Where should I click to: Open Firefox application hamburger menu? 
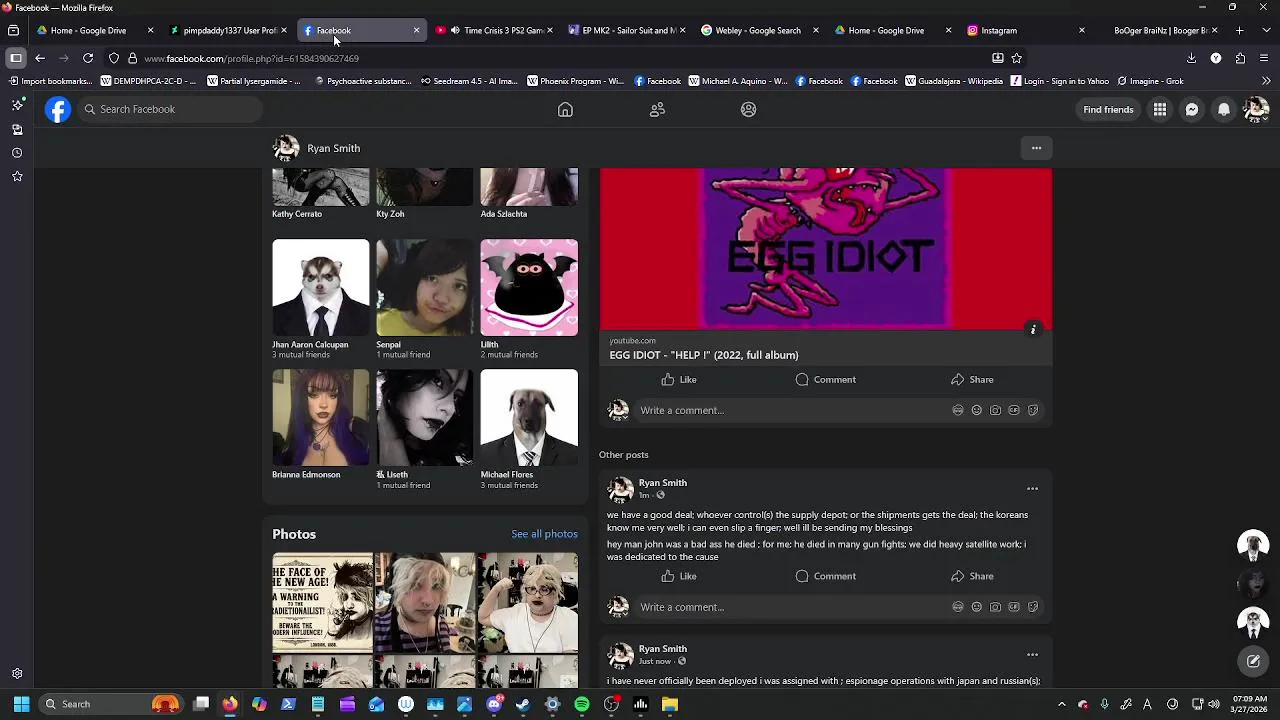click(1264, 58)
